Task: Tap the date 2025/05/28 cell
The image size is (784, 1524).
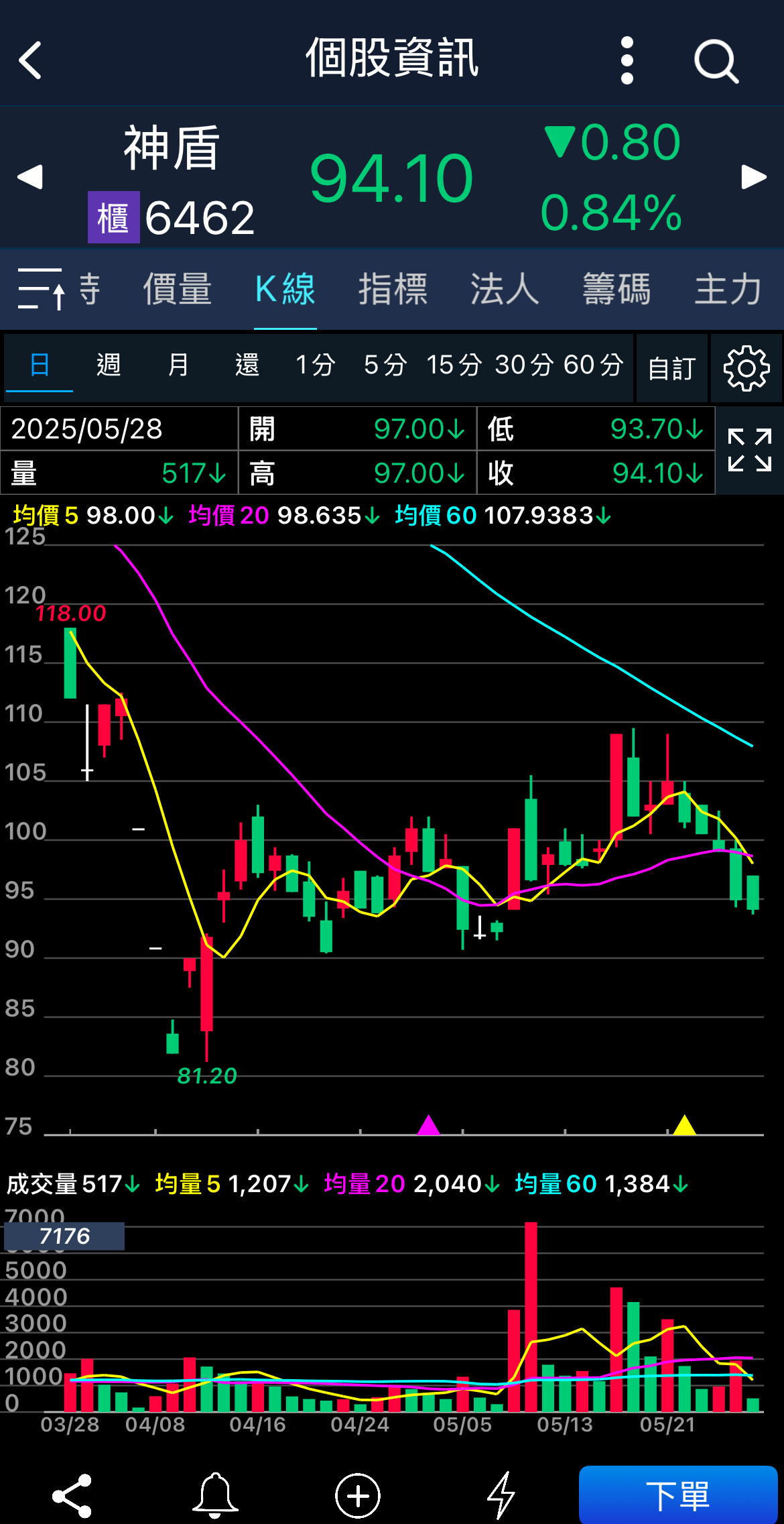Action: point(119,429)
